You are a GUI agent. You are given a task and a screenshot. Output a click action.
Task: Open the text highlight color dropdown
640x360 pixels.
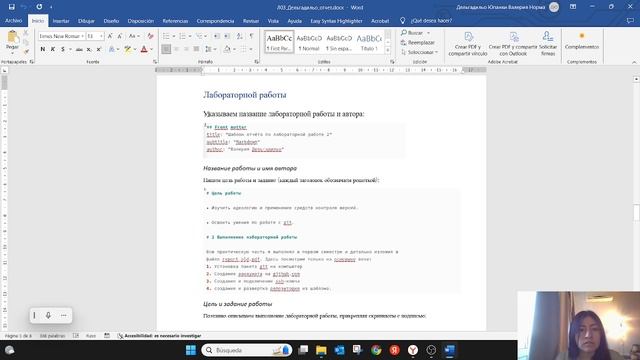[135, 49]
